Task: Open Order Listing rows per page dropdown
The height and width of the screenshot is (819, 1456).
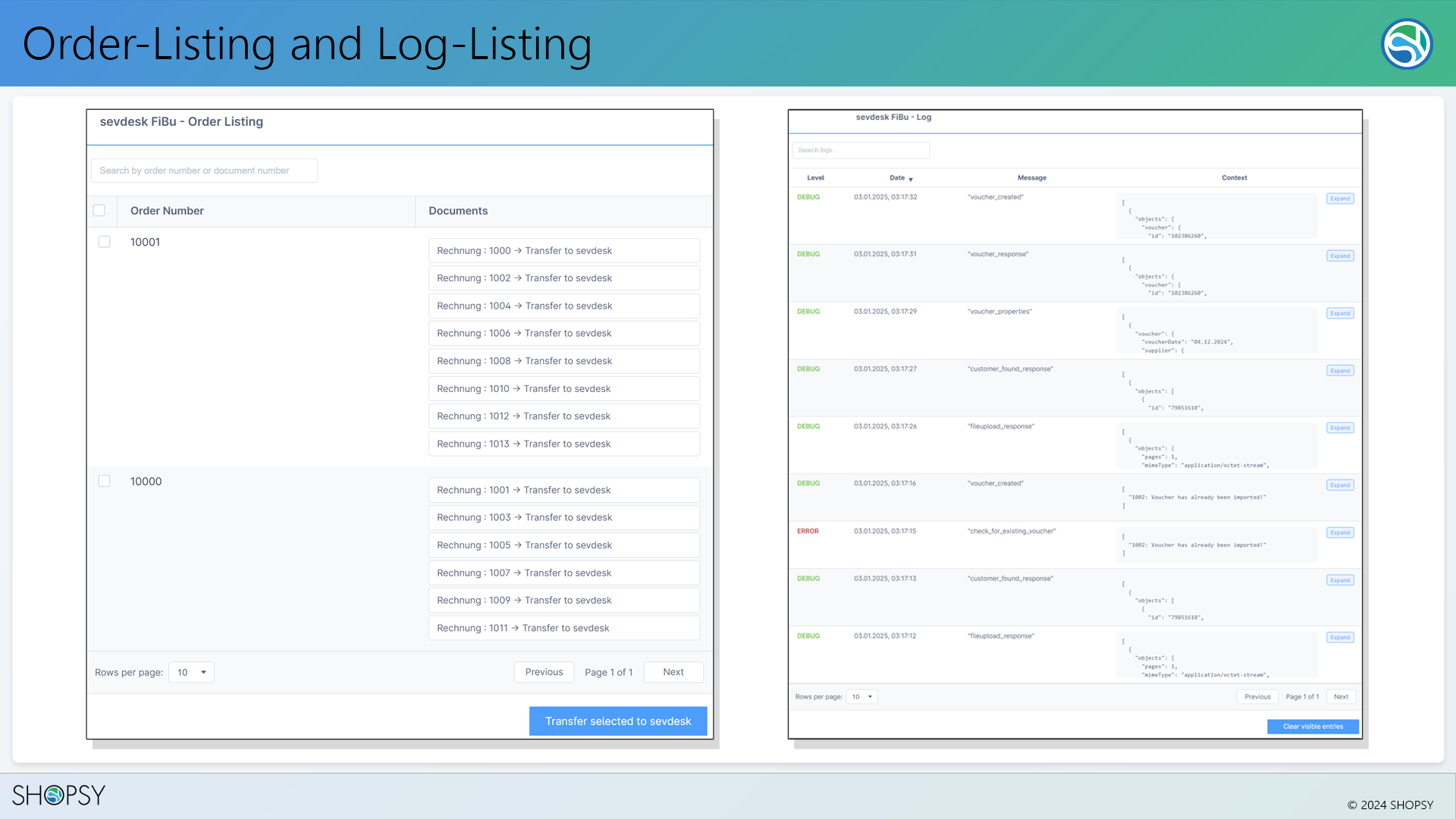Action: 191,672
